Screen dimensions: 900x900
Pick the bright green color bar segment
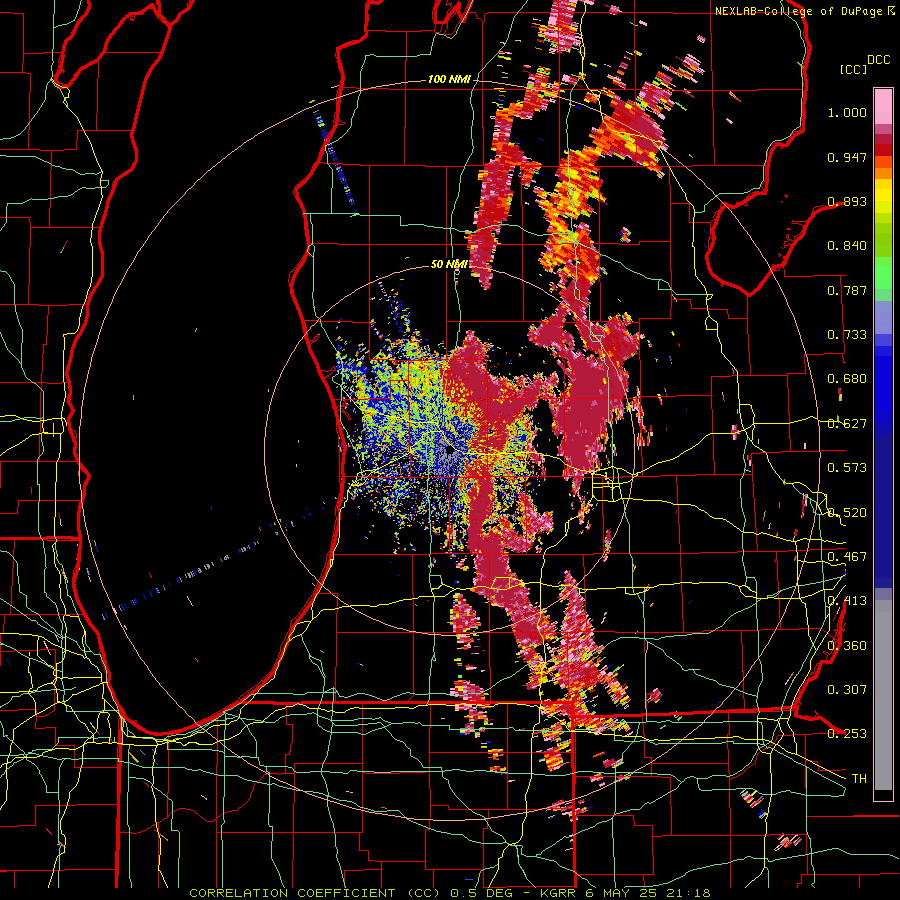(883, 273)
